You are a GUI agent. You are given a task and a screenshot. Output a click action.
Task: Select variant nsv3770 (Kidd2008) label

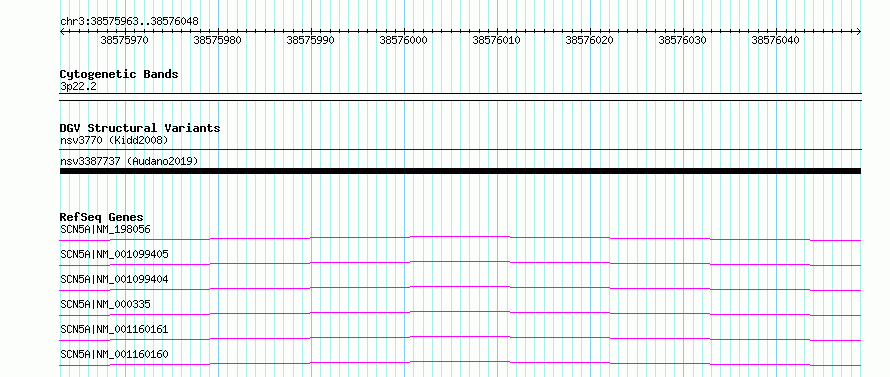coord(114,140)
